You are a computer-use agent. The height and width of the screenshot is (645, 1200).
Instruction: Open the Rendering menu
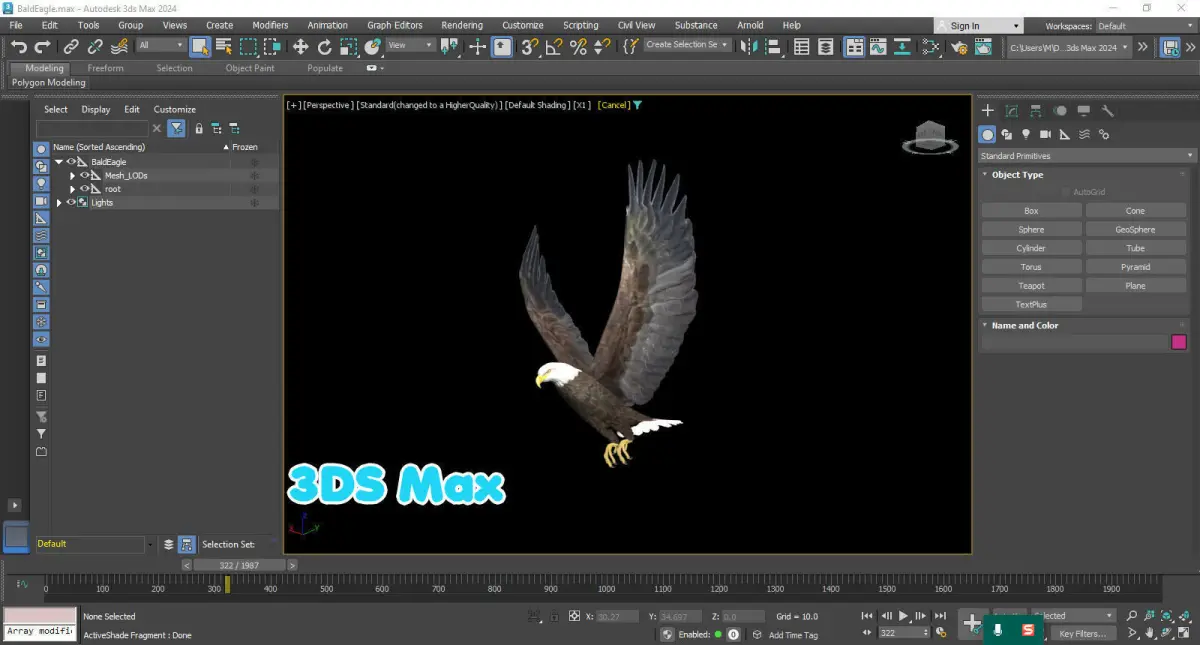point(461,25)
